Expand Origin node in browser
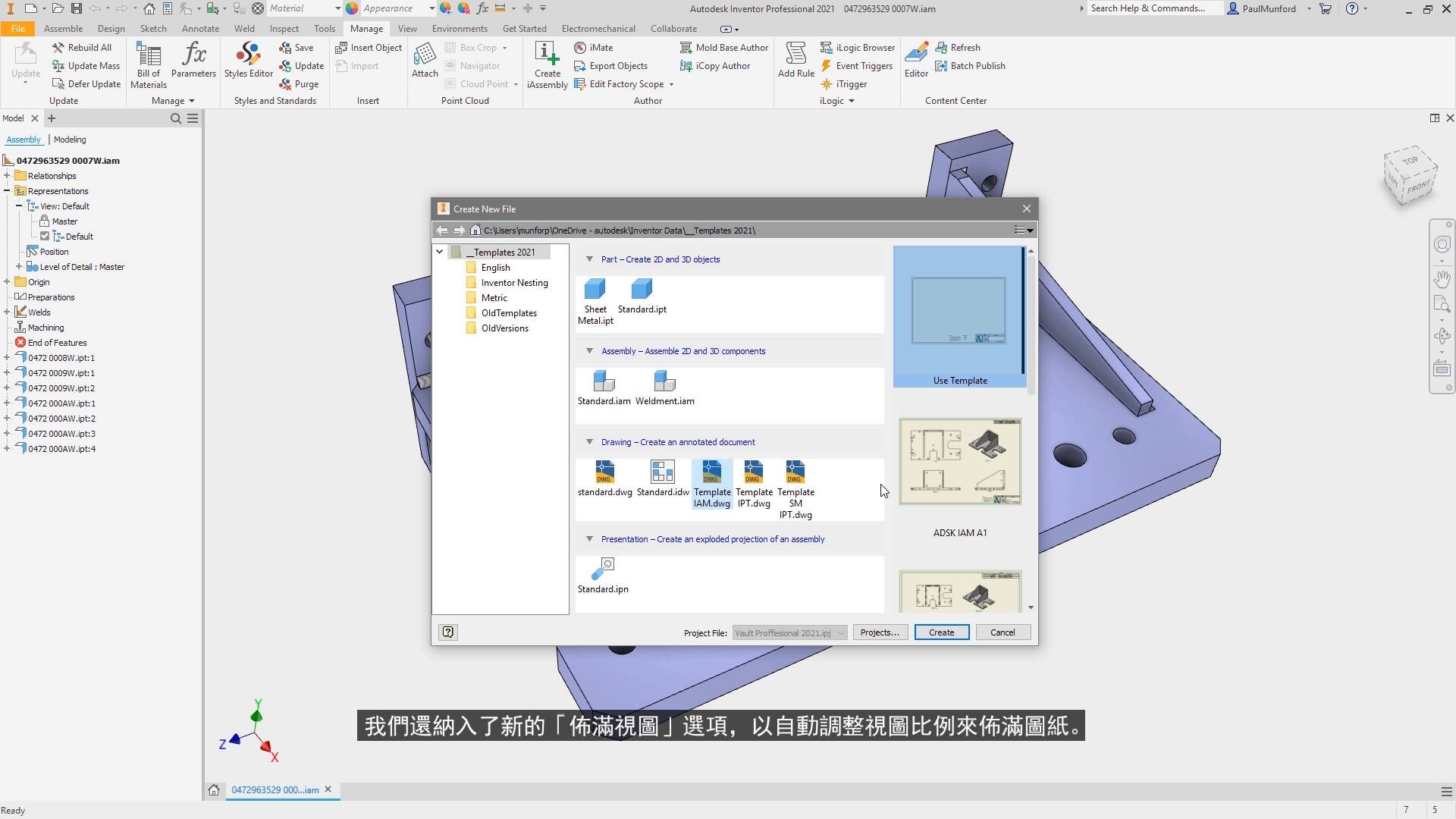Screen dimensions: 1456x819 (7, 282)
